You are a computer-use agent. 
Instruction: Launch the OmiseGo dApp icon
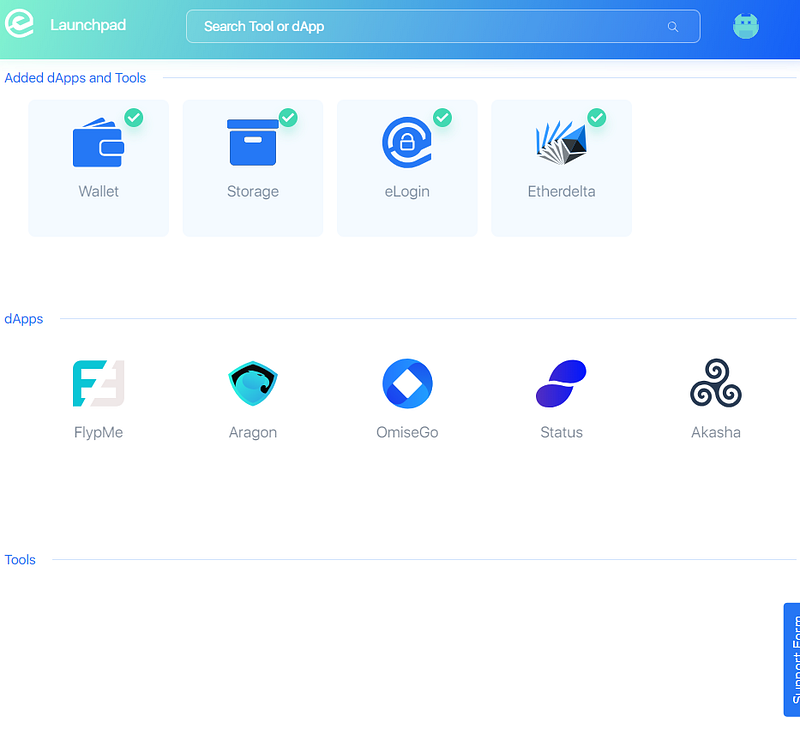tap(407, 383)
